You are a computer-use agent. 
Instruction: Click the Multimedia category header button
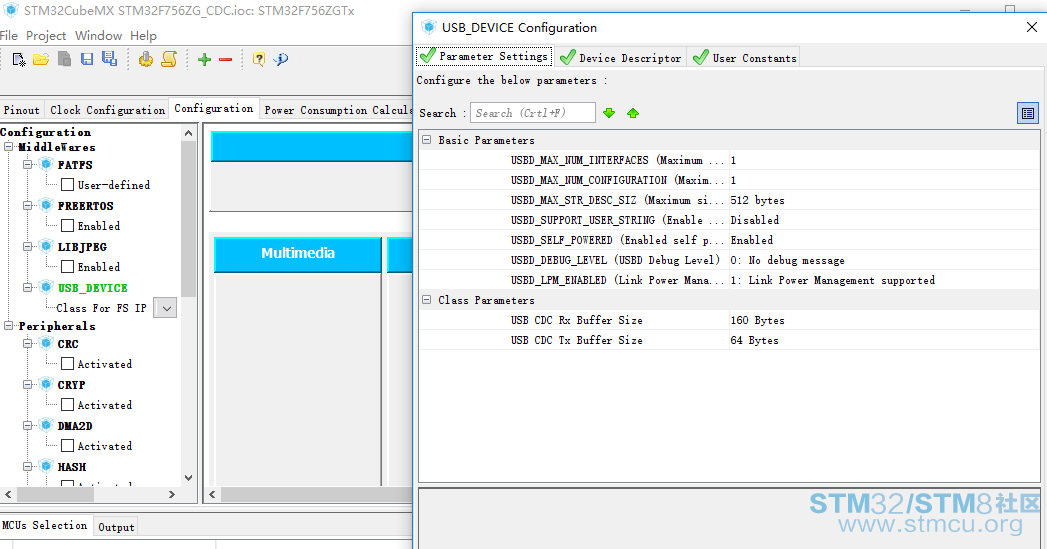coord(298,254)
